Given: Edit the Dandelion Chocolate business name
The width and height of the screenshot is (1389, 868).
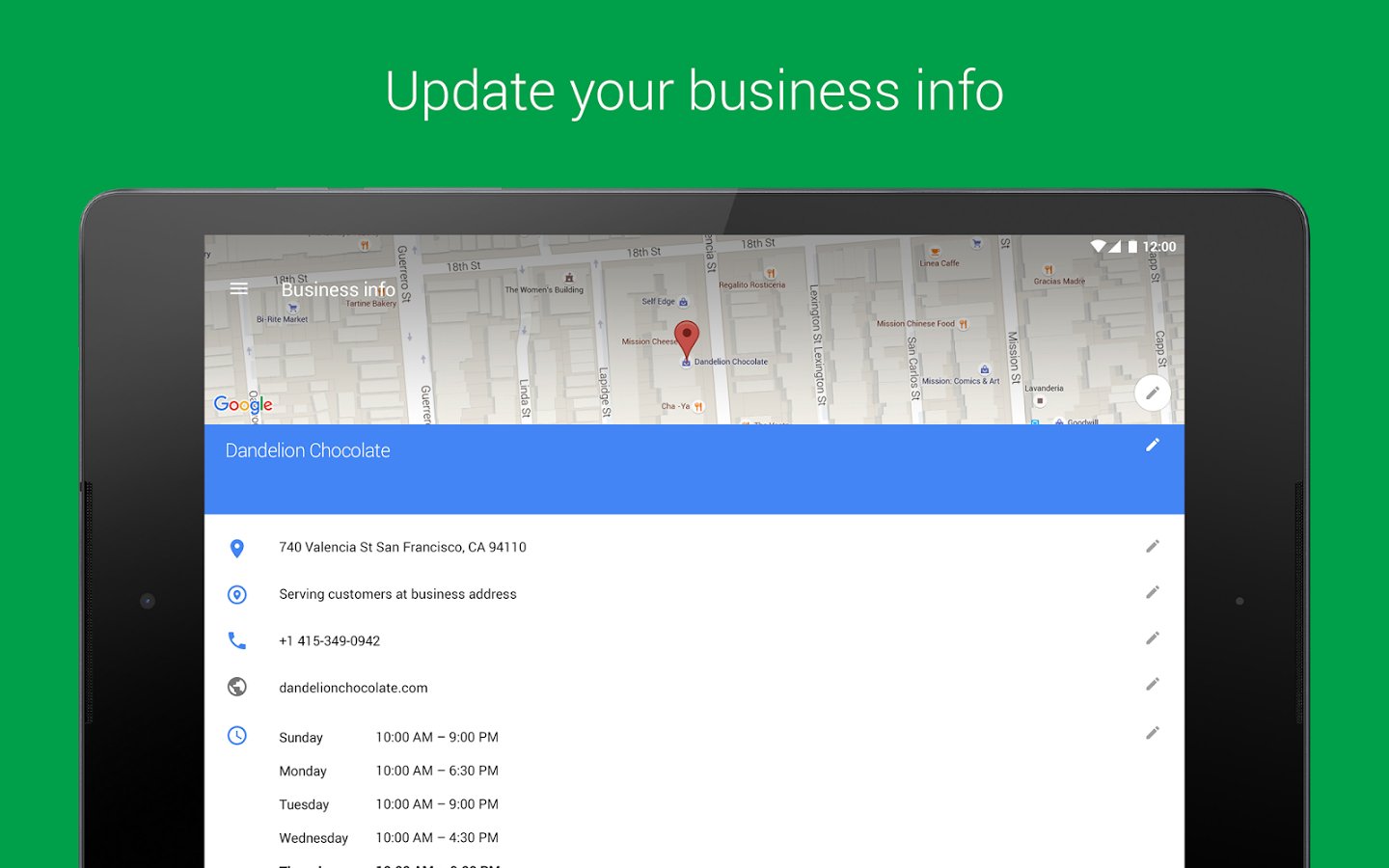Looking at the screenshot, I should pos(1152,445).
